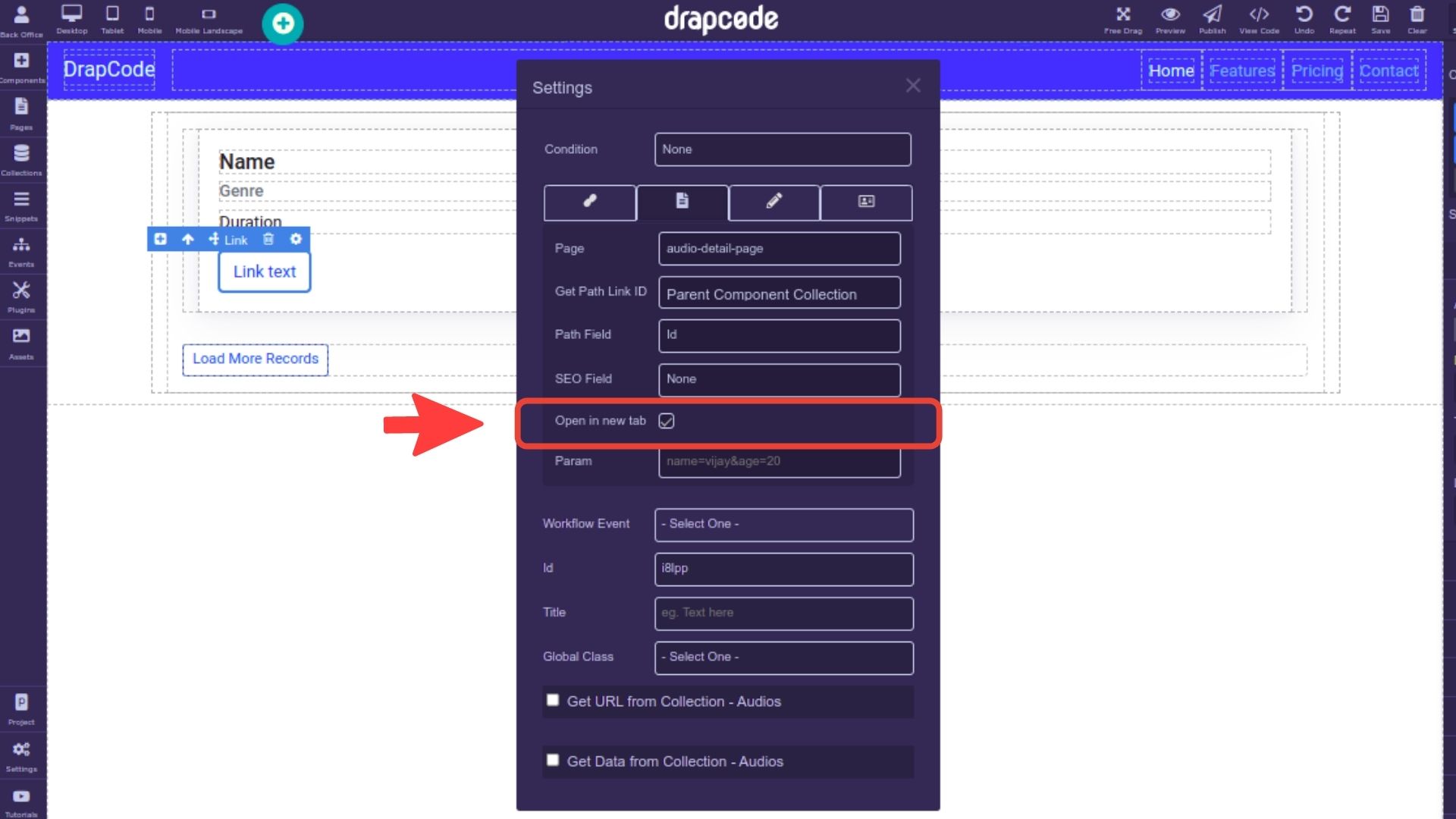Click the Free Drag tool icon
The width and height of the screenshot is (1456, 819).
pyautogui.click(x=1123, y=14)
